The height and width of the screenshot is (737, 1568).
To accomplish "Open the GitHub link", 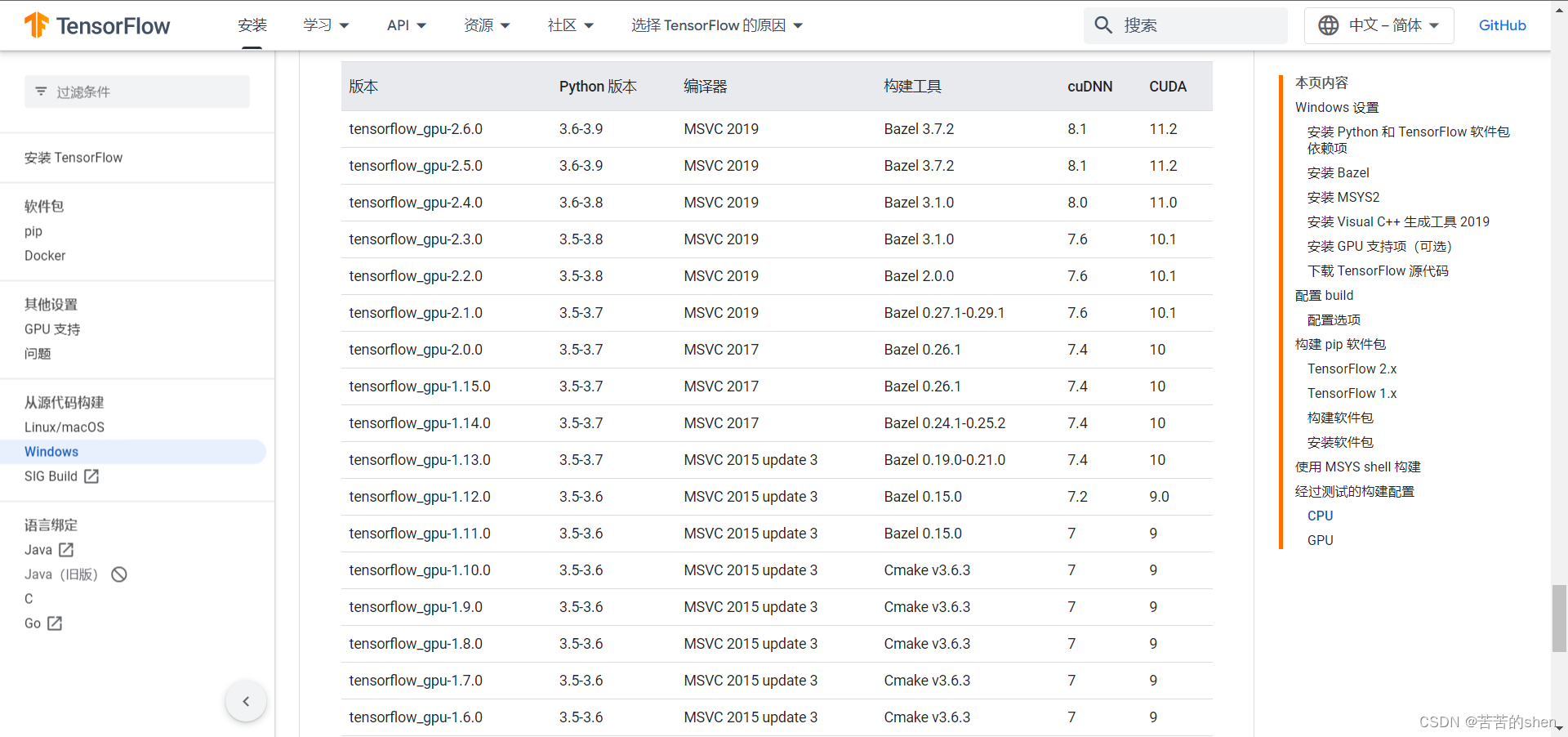I will point(1502,25).
